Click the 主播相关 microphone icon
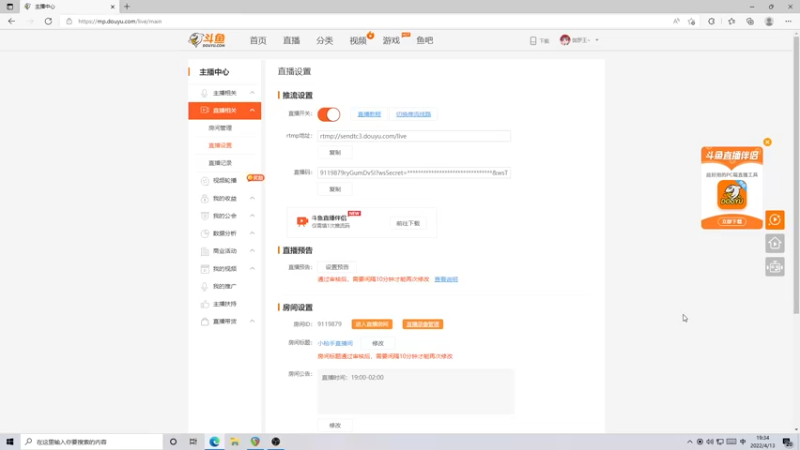 [205, 93]
